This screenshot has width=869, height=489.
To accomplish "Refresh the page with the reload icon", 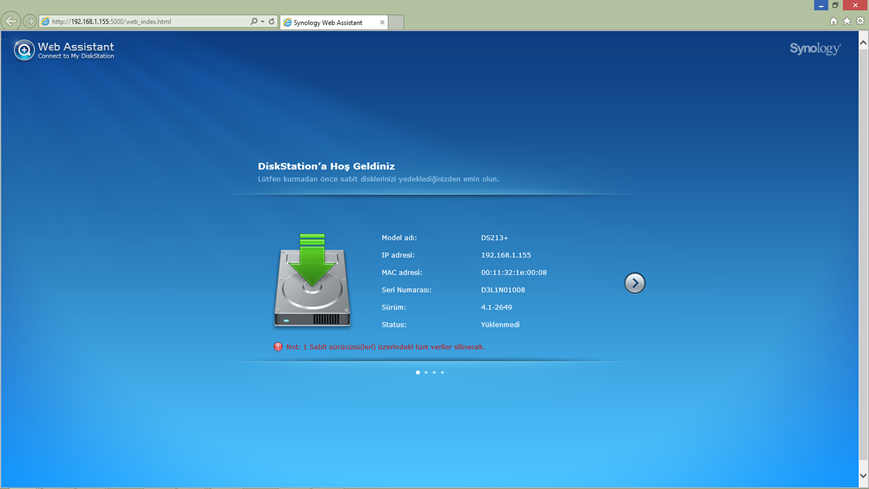I will coord(272,22).
